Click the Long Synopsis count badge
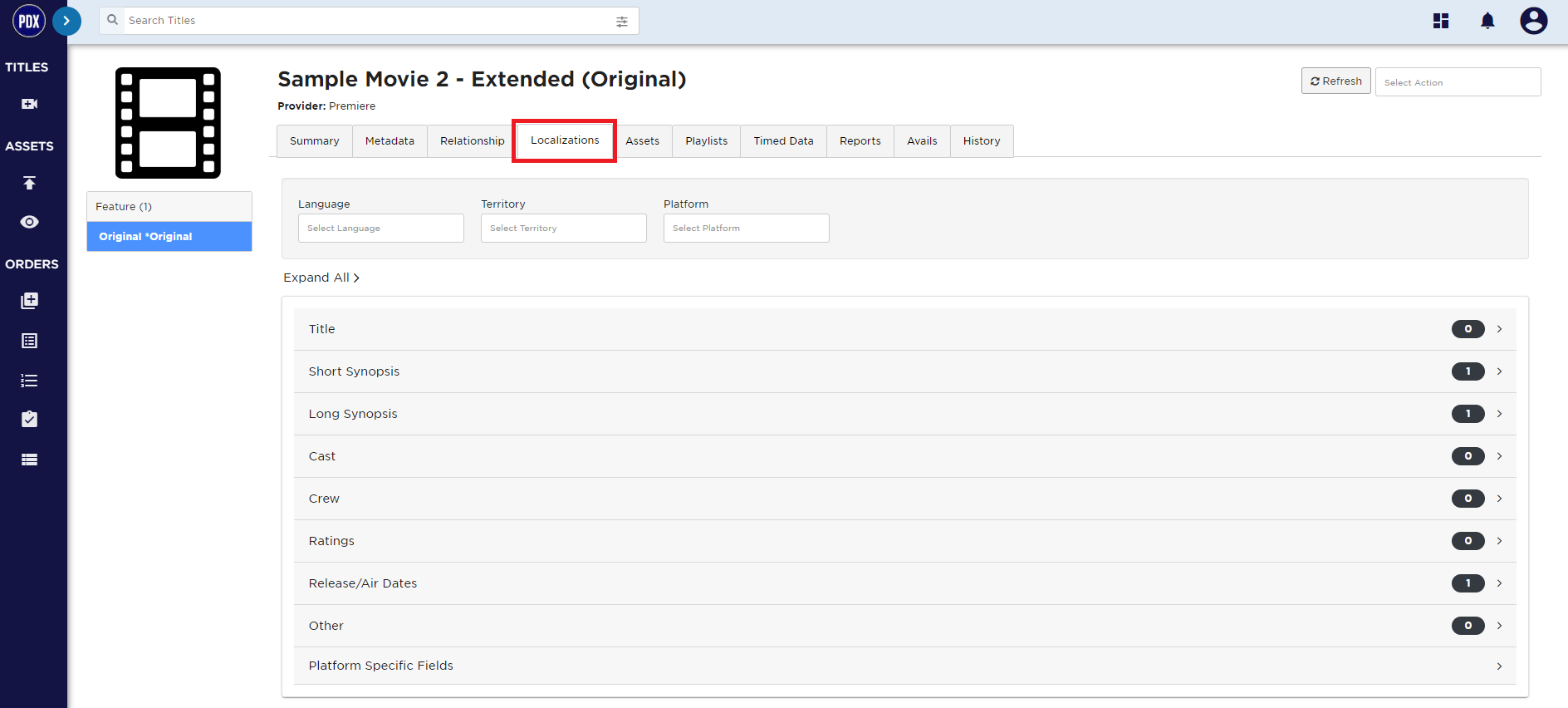1568x708 pixels. click(x=1468, y=414)
